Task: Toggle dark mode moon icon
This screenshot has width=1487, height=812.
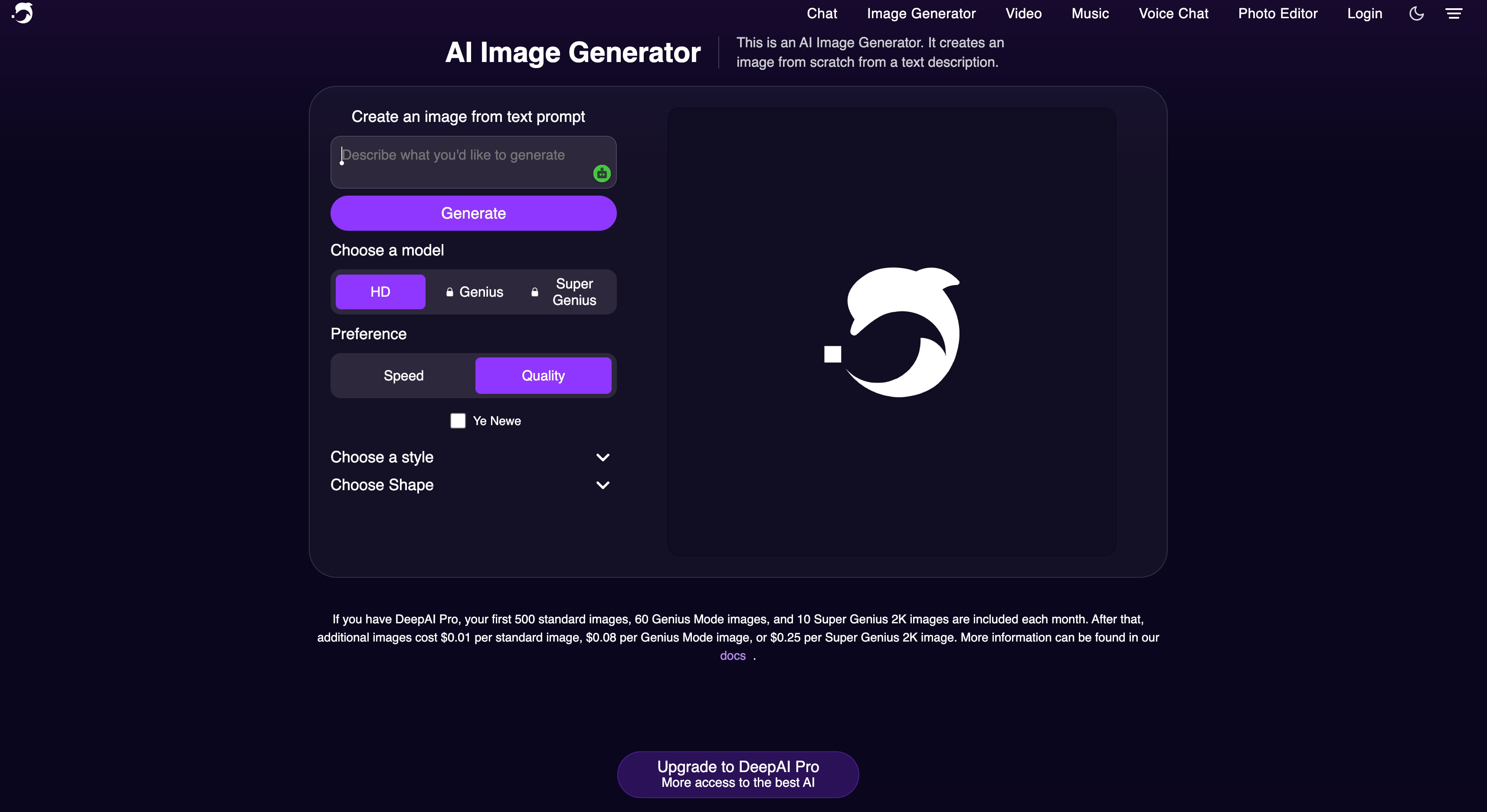Action: [1416, 13]
